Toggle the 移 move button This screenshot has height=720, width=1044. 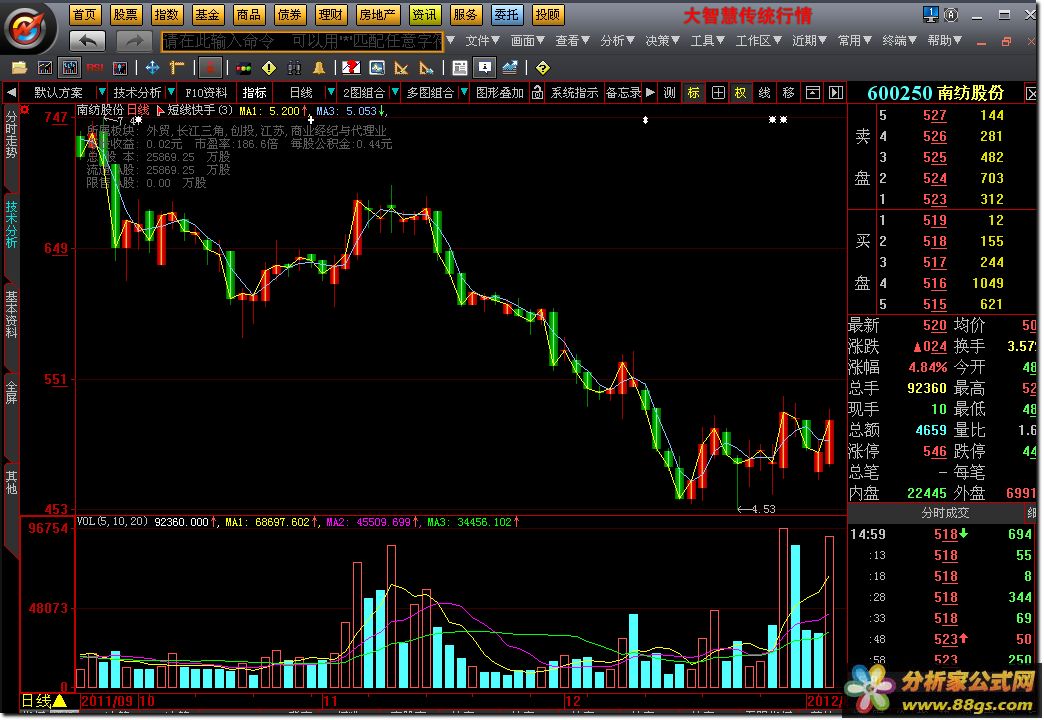pos(788,93)
